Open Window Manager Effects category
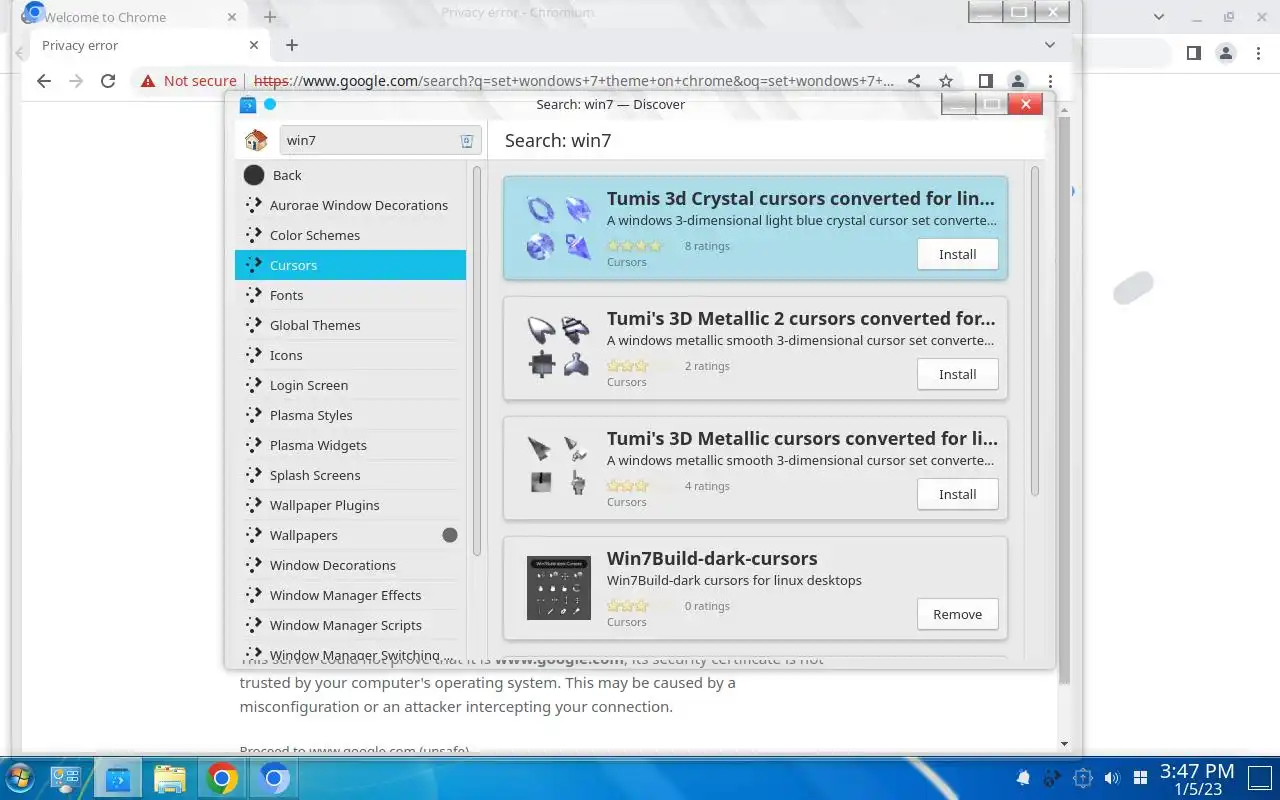Image resolution: width=1280 pixels, height=800 pixels. click(350, 595)
